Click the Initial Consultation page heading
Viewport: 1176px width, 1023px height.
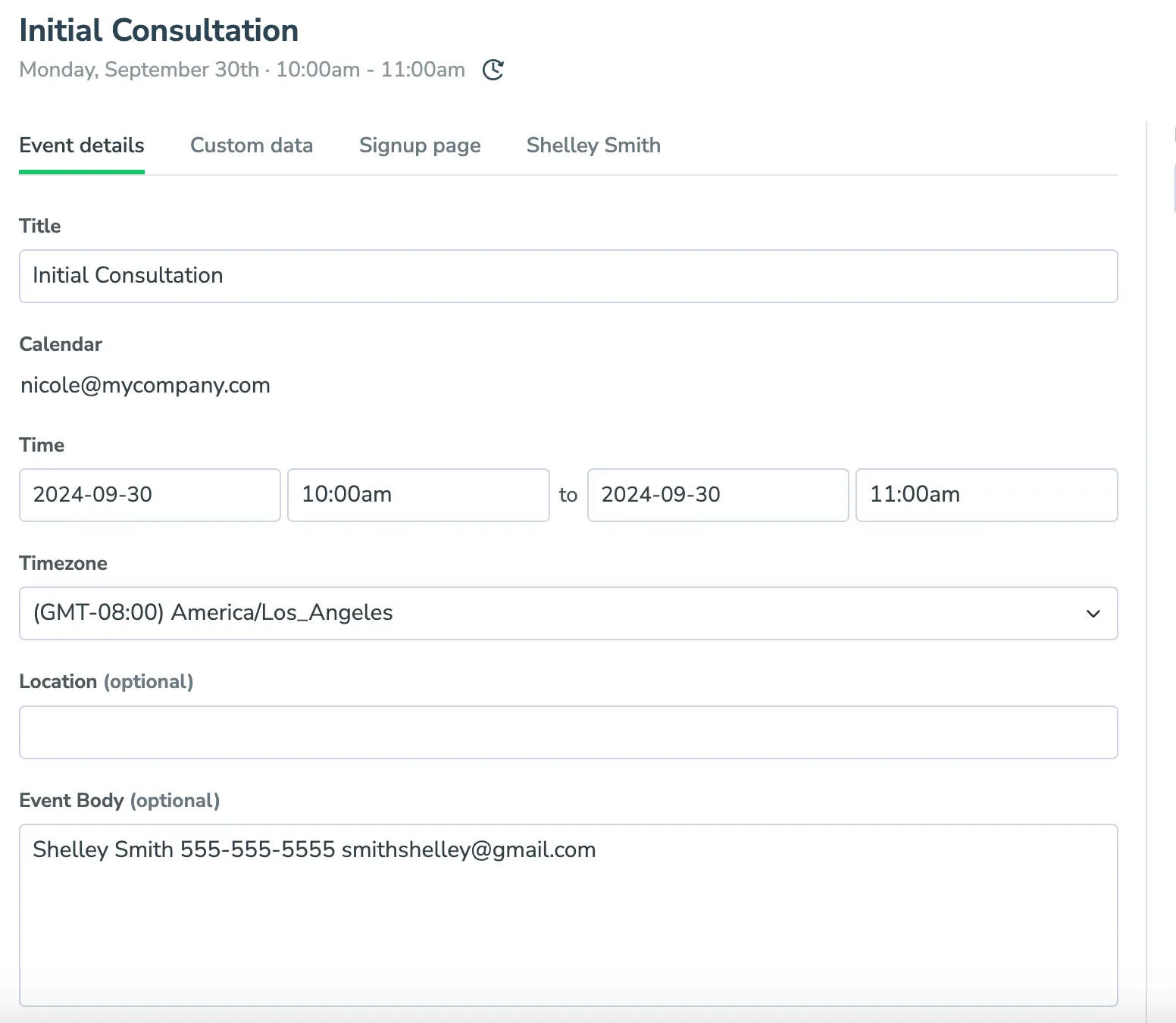pos(158,31)
